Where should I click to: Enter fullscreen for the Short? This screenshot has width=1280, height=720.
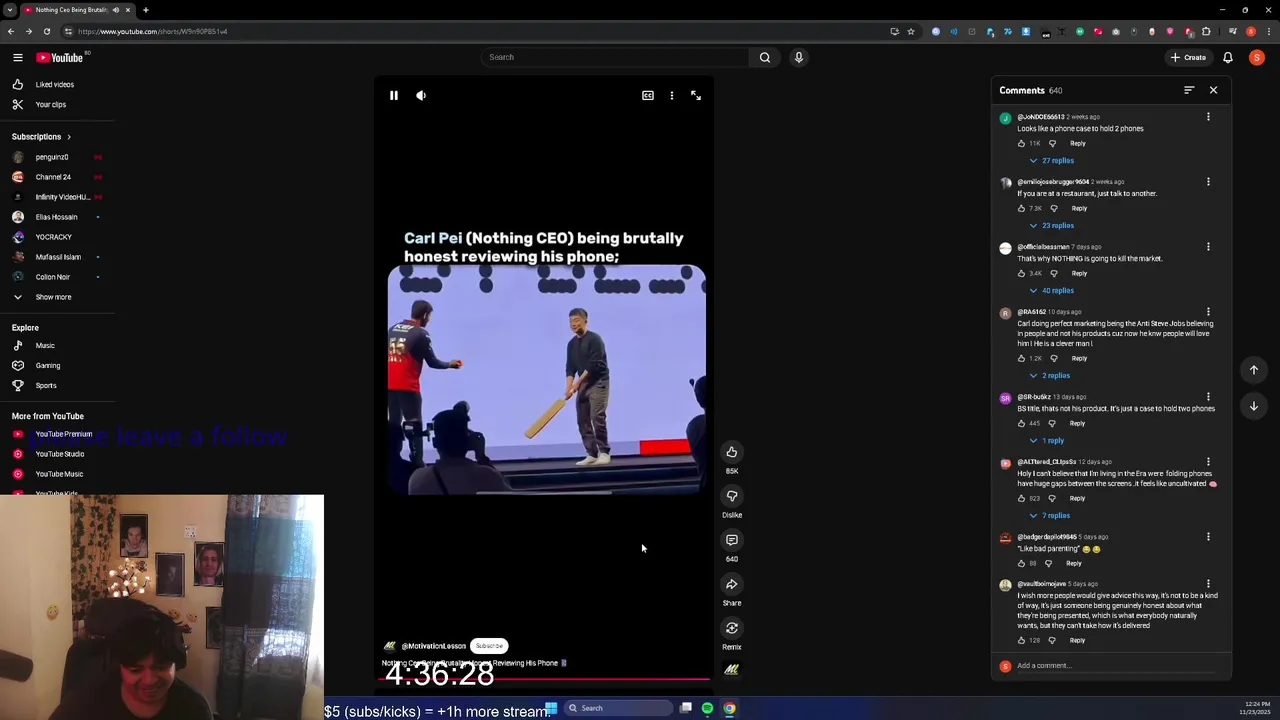coord(696,96)
